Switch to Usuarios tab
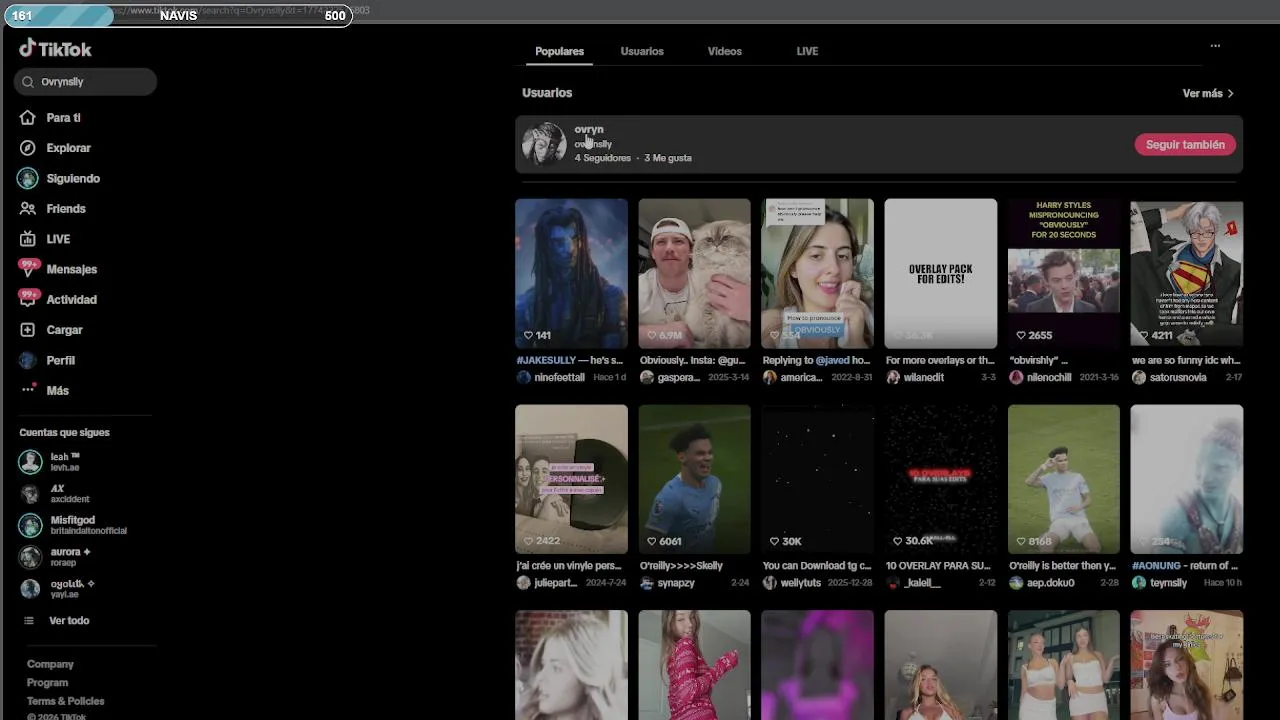Screen dimensions: 1280x720 pos(642,51)
